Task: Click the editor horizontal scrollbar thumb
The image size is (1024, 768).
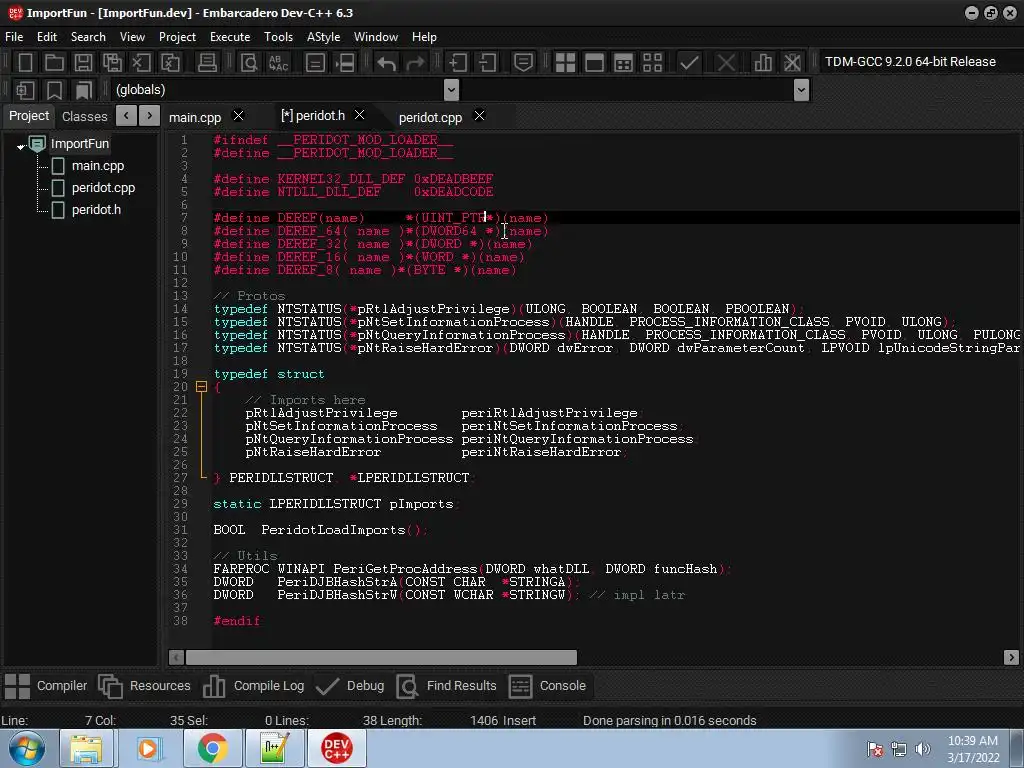Action: point(381,657)
